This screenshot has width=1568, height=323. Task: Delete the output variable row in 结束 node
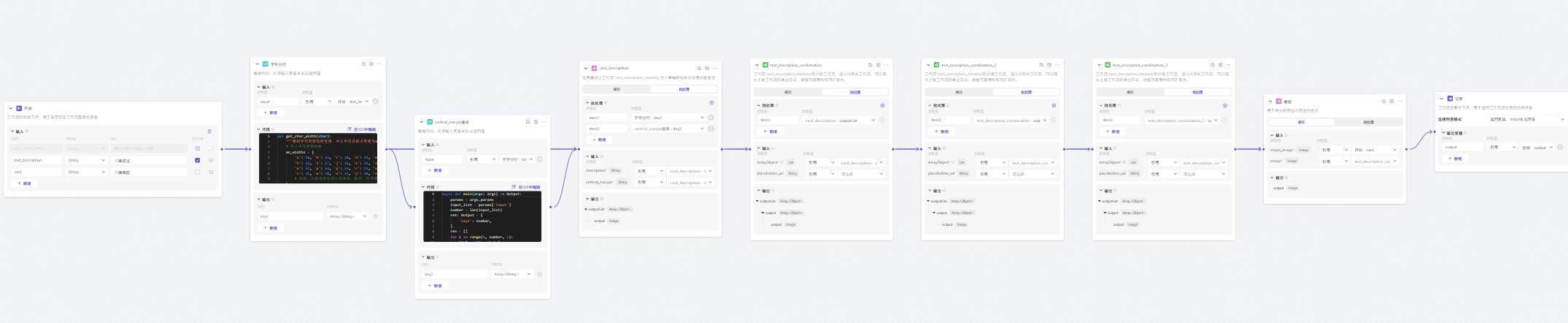point(1560,148)
